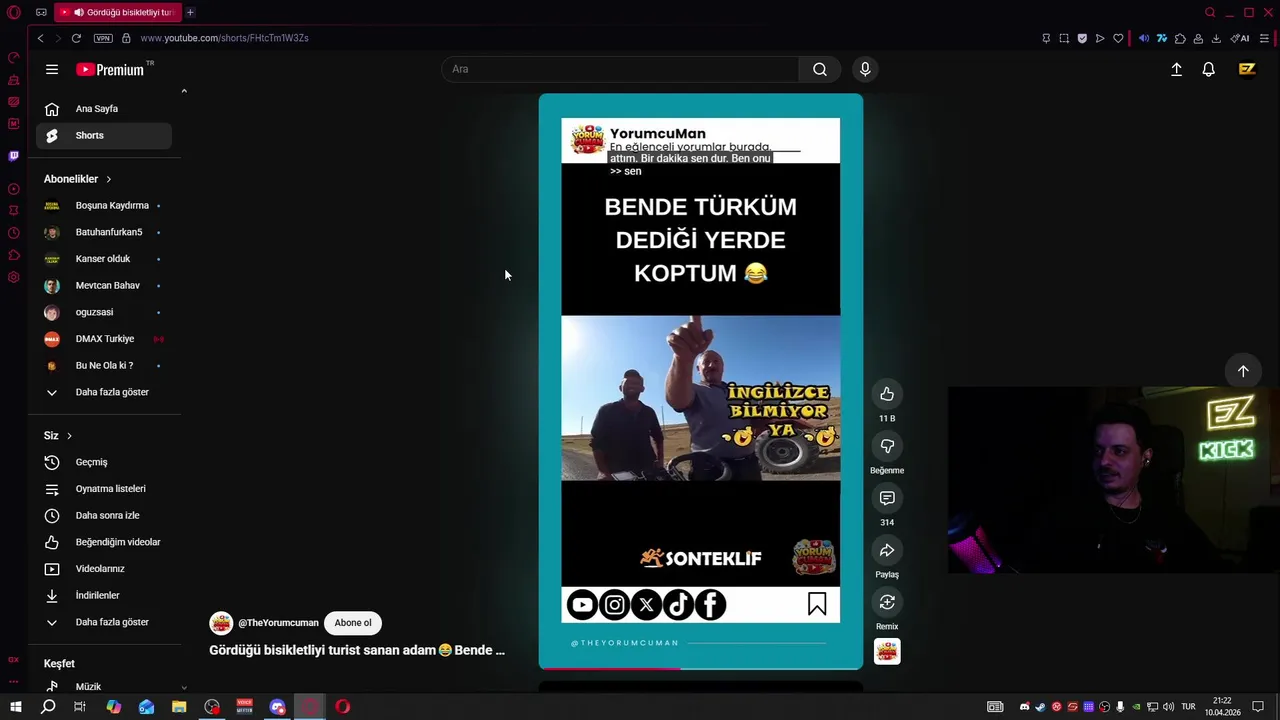
Task: Expand the Abonelikler section
Action: (x=78, y=179)
